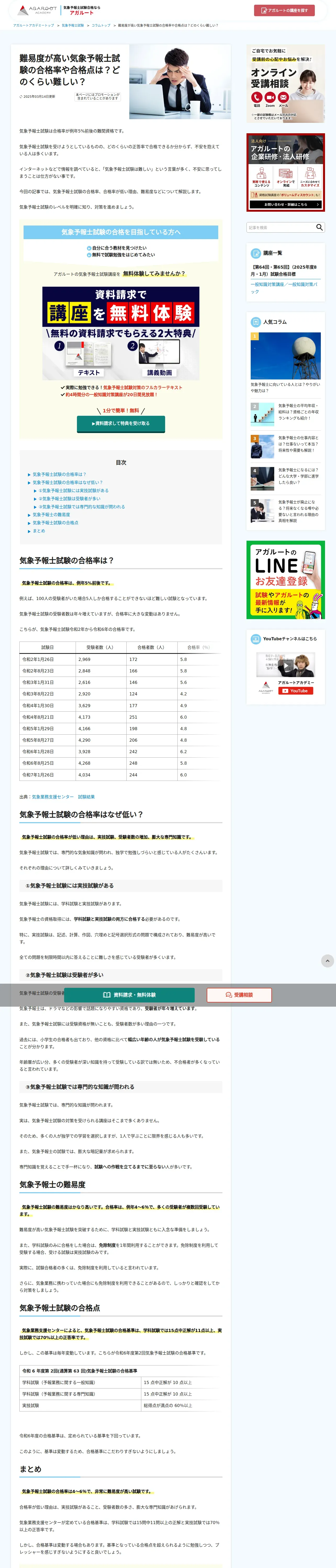Click the 資料請求で講座を無料体験 banner image
The width and height of the screenshot is (336, 1568).
pos(121,333)
